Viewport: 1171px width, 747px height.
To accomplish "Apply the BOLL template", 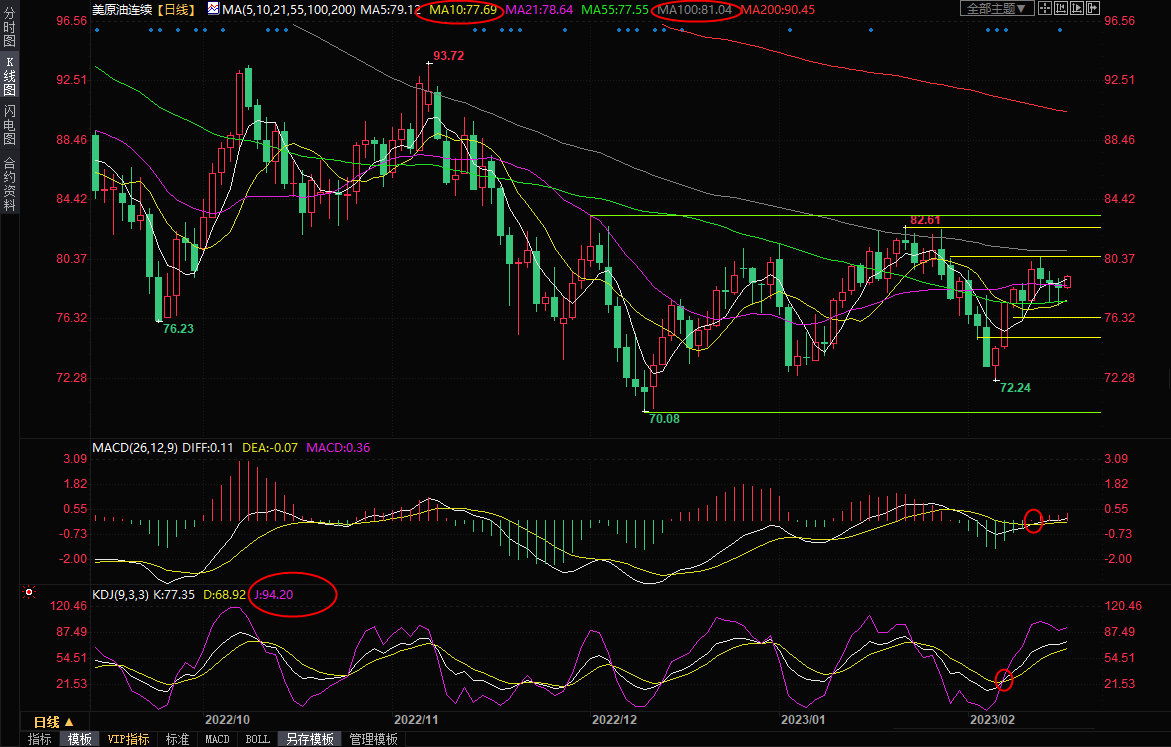I will click(x=257, y=739).
